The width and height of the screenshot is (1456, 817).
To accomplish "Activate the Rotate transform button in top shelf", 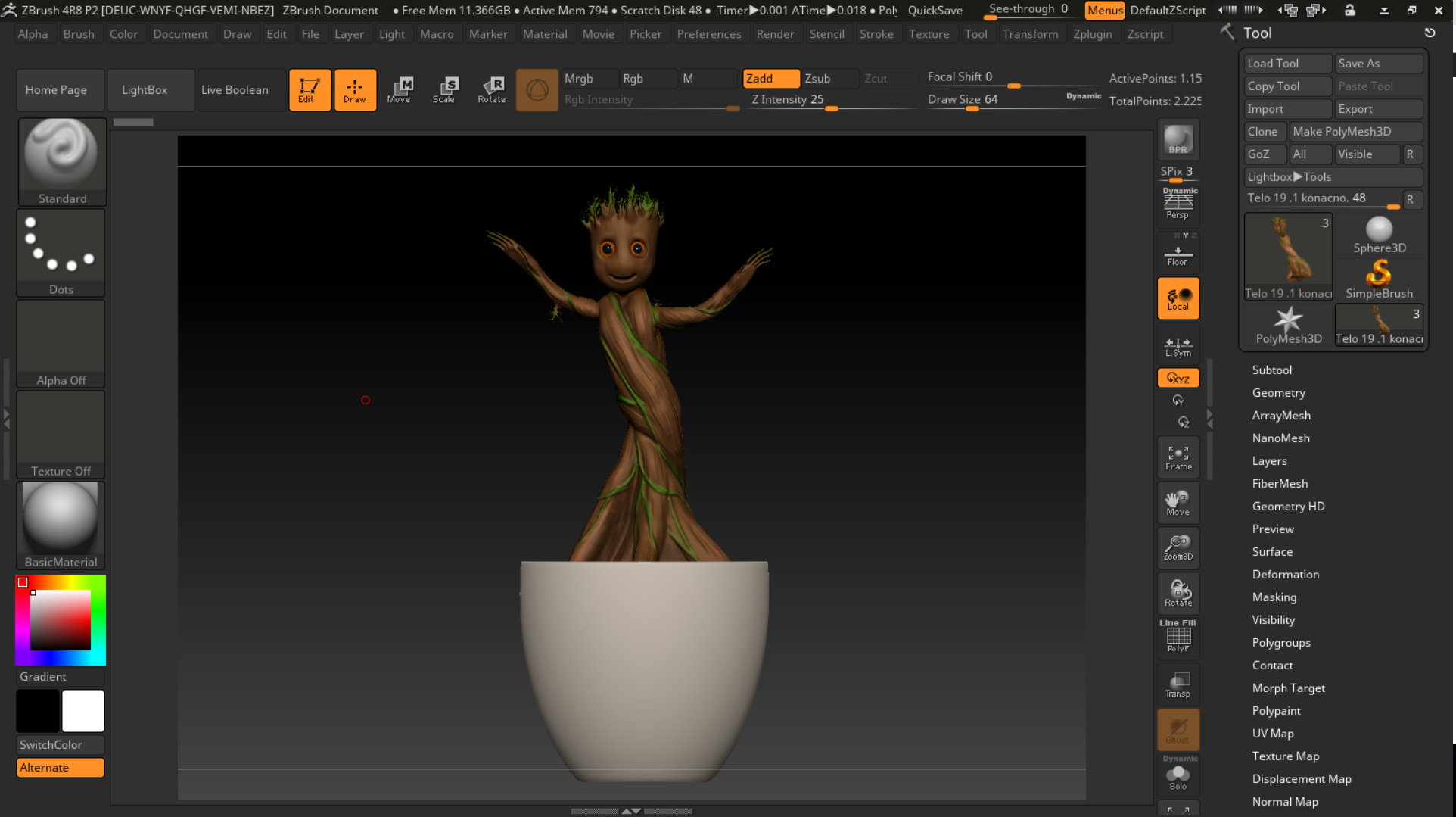I will click(x=491, y=90).
